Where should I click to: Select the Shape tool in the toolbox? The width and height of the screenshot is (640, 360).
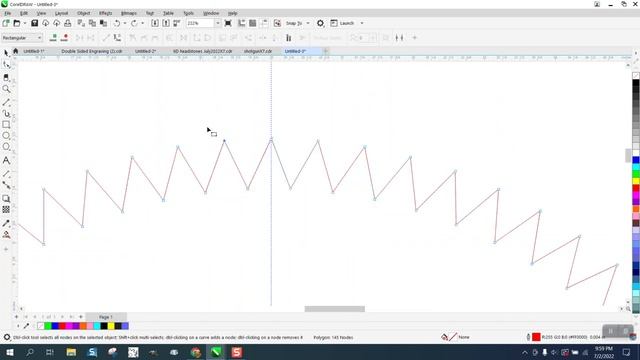point(6,65)
